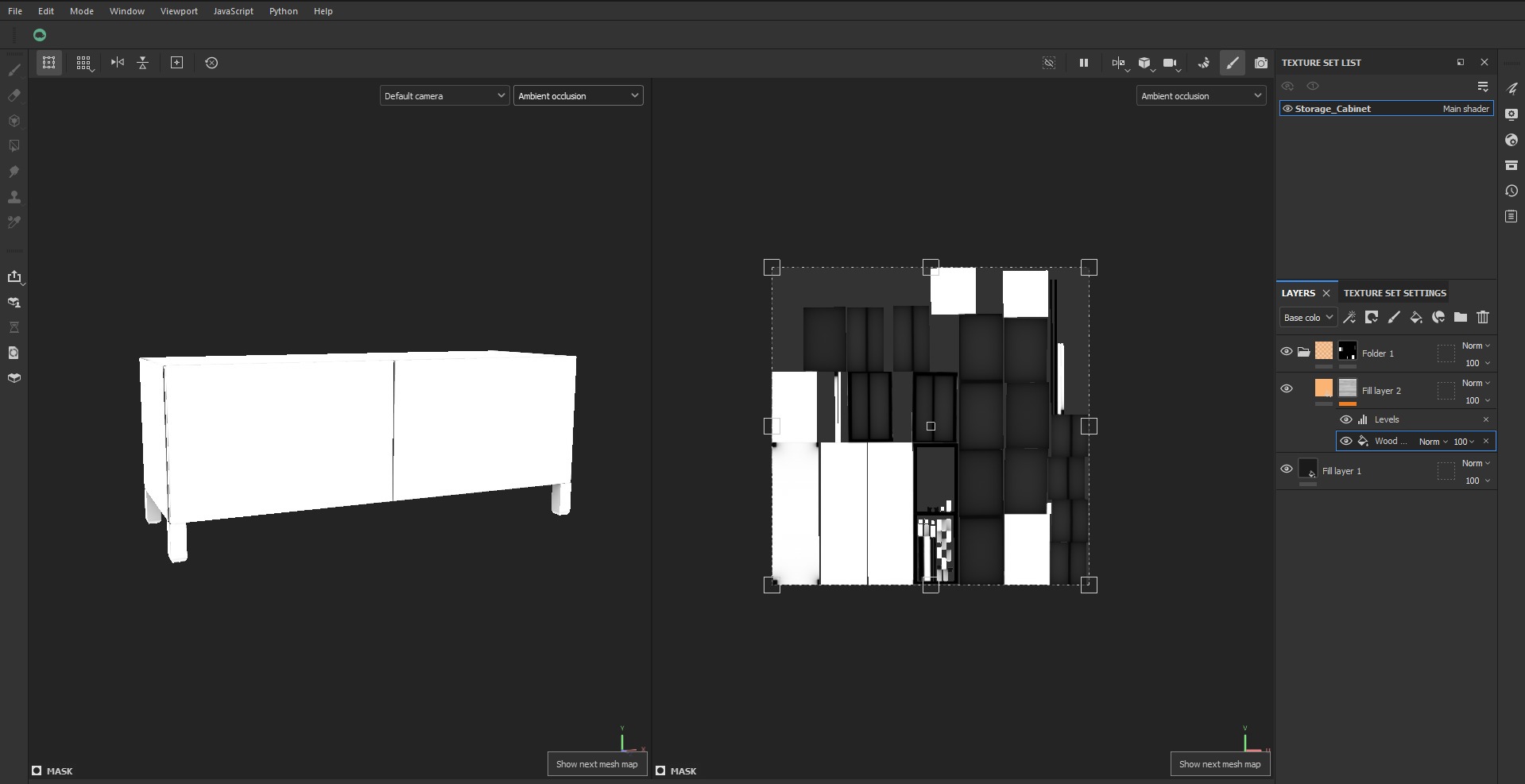Hide the Folder 1 layer
This screenshot has width=1525, height=784.
click(x=1287, y=352)
